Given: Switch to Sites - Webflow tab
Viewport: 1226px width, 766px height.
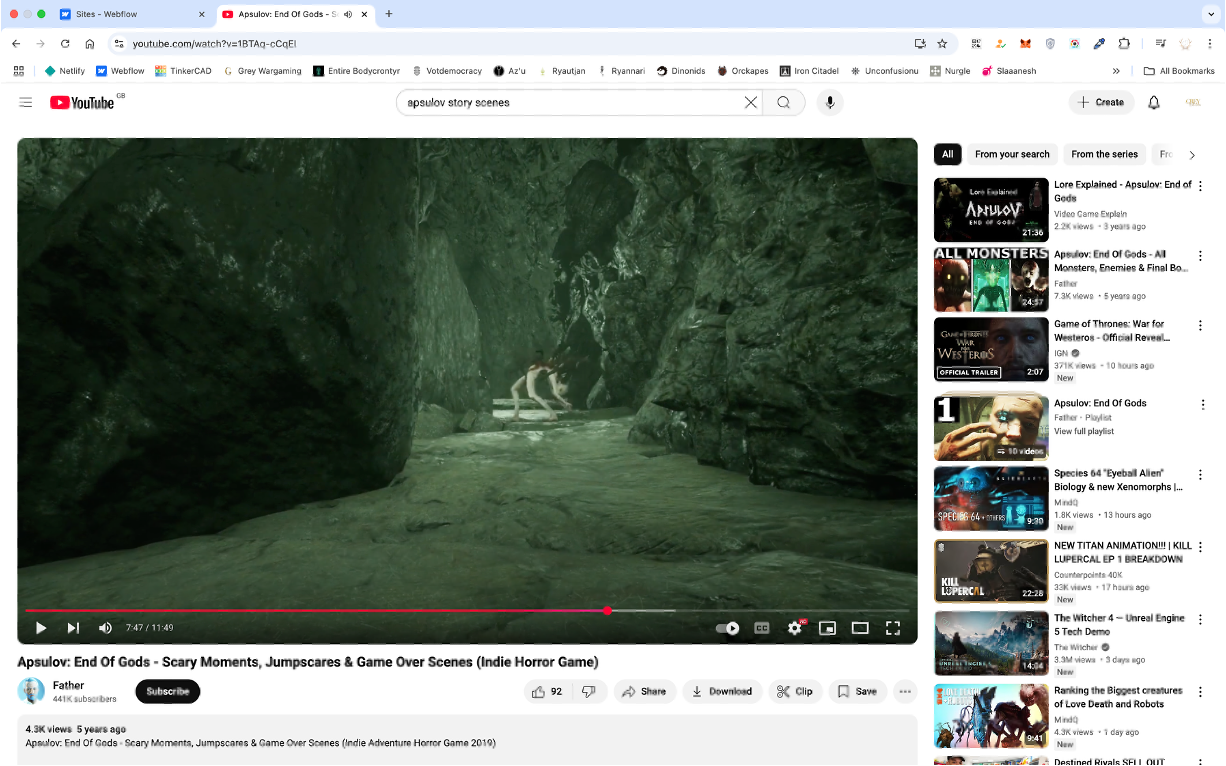Looking at the screenshot, I should click(128, 14).
